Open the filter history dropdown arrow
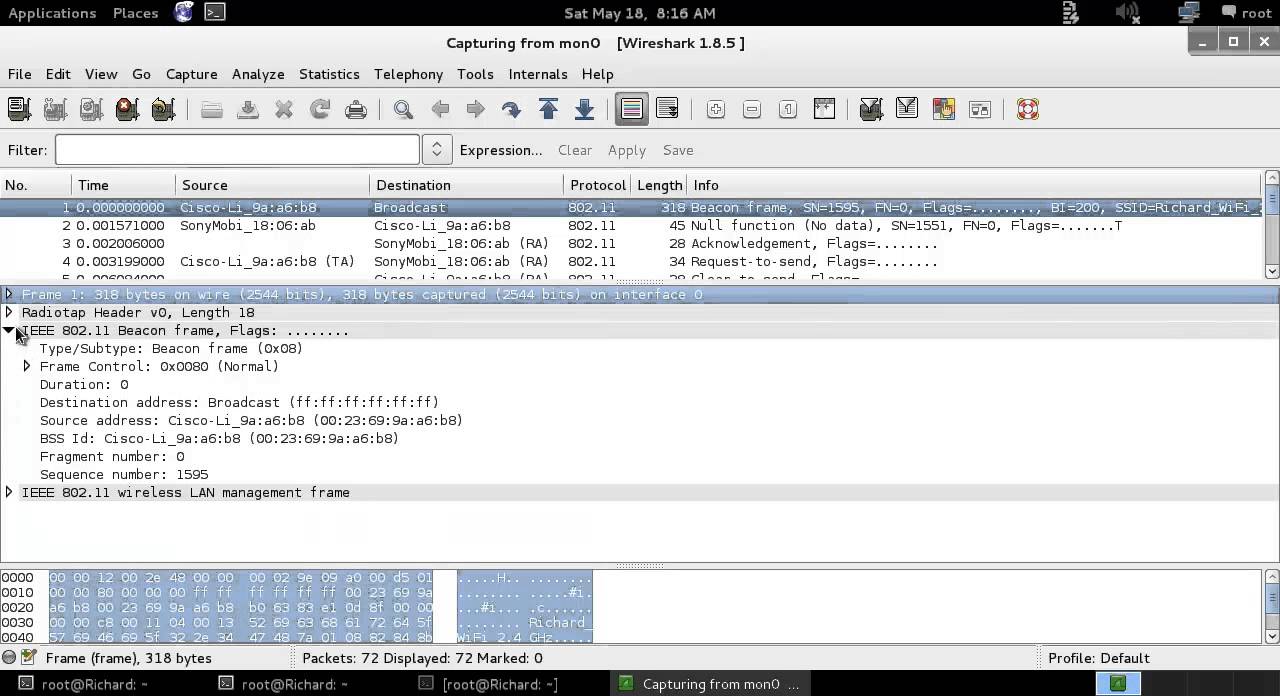1280x696 pixels. (x=436, y=150)
